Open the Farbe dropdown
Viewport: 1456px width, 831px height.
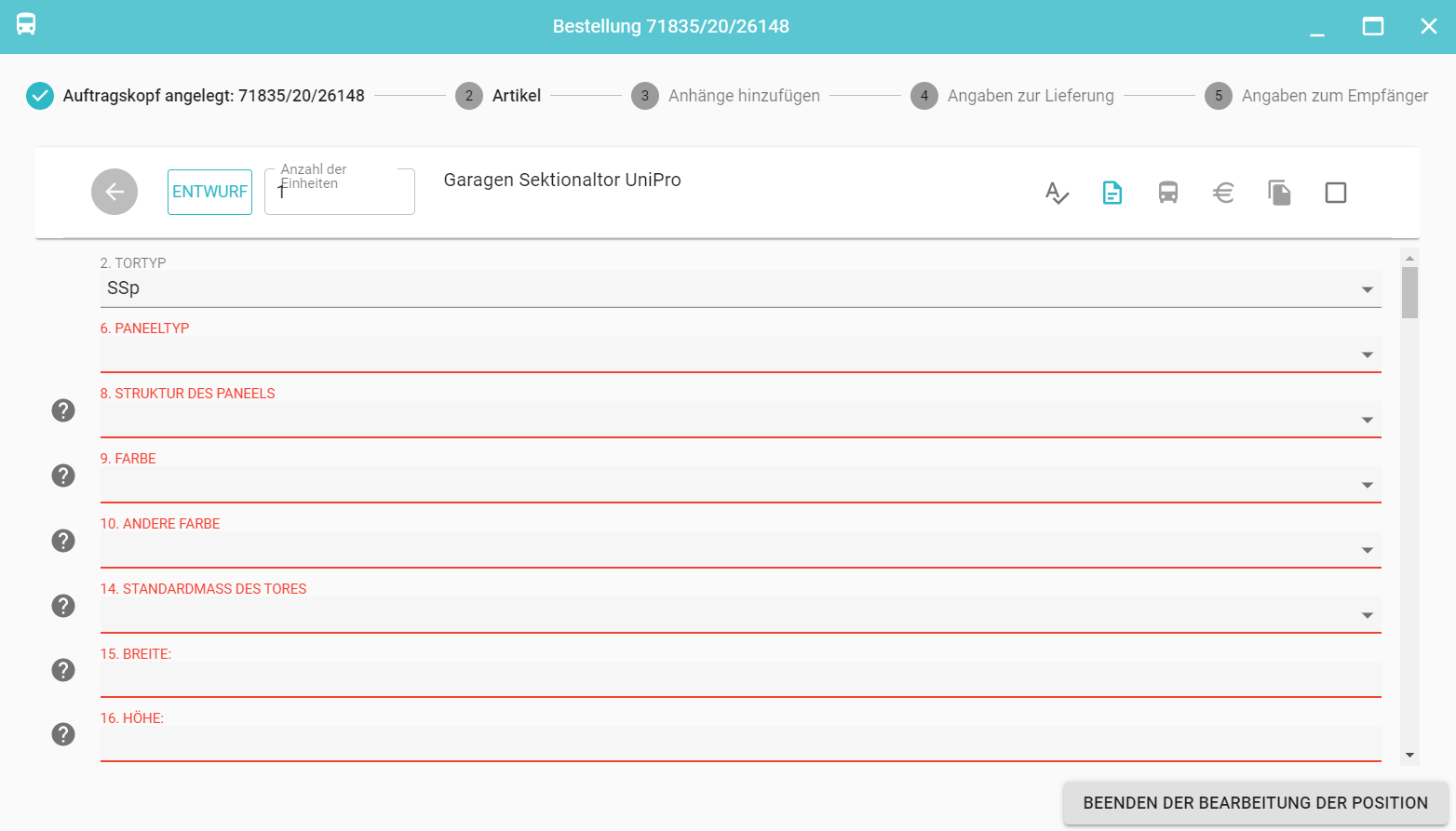pos(739,485)
